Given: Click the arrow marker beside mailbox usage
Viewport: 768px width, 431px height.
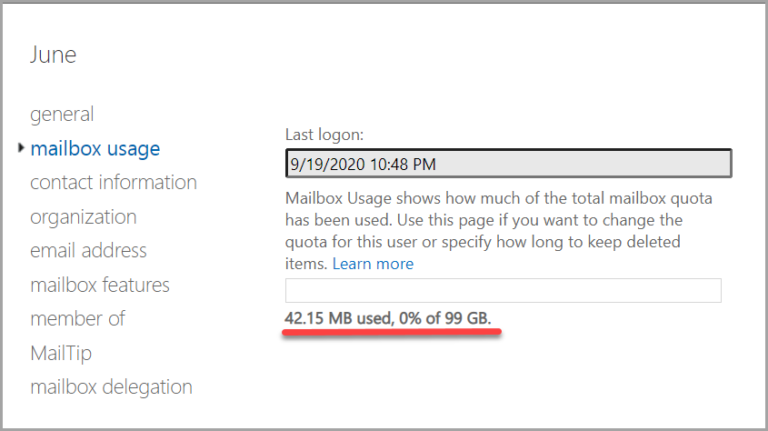Looking at the screenshot, I should [21, 148].
